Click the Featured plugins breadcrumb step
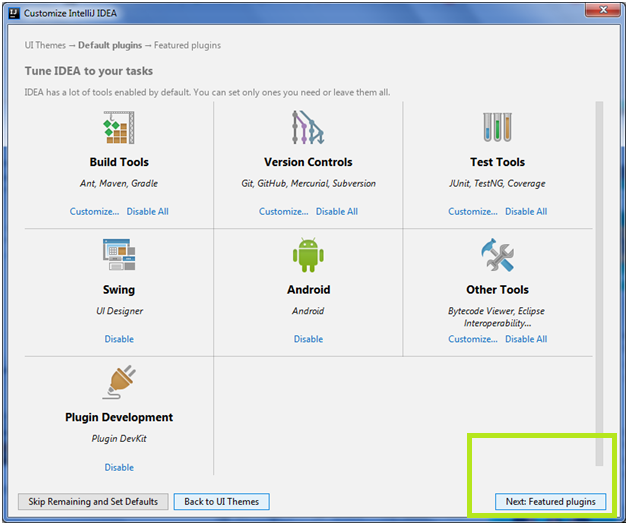The image size is (628, 525). (x=187, y=45)
